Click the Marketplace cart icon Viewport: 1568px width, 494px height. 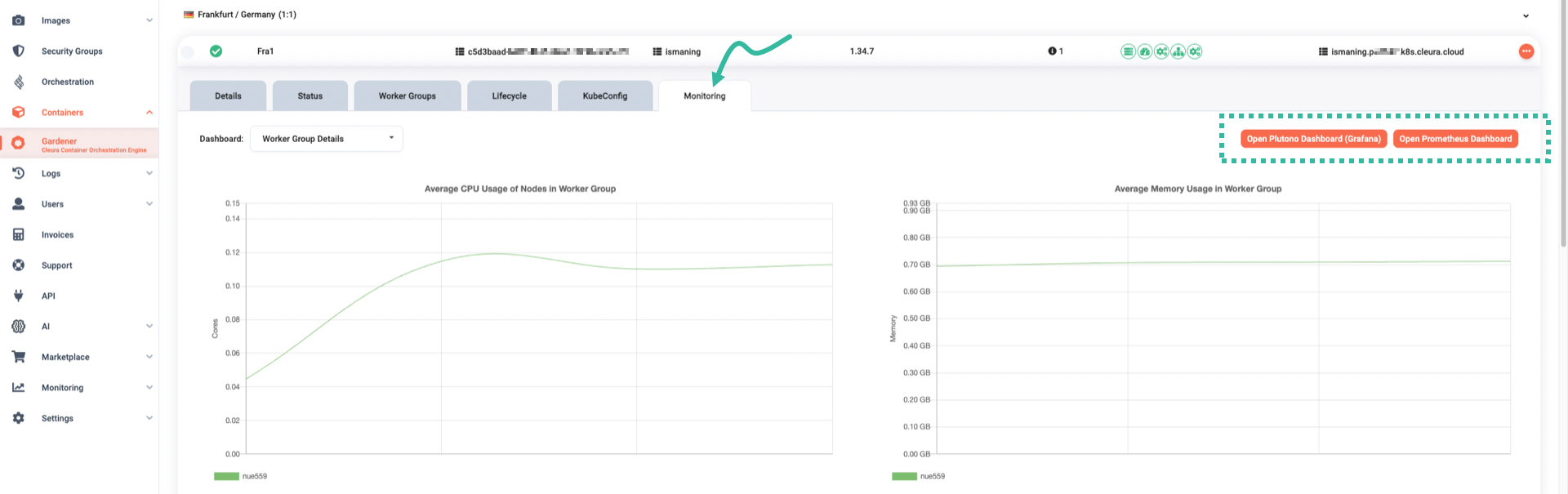coord(18,357)
